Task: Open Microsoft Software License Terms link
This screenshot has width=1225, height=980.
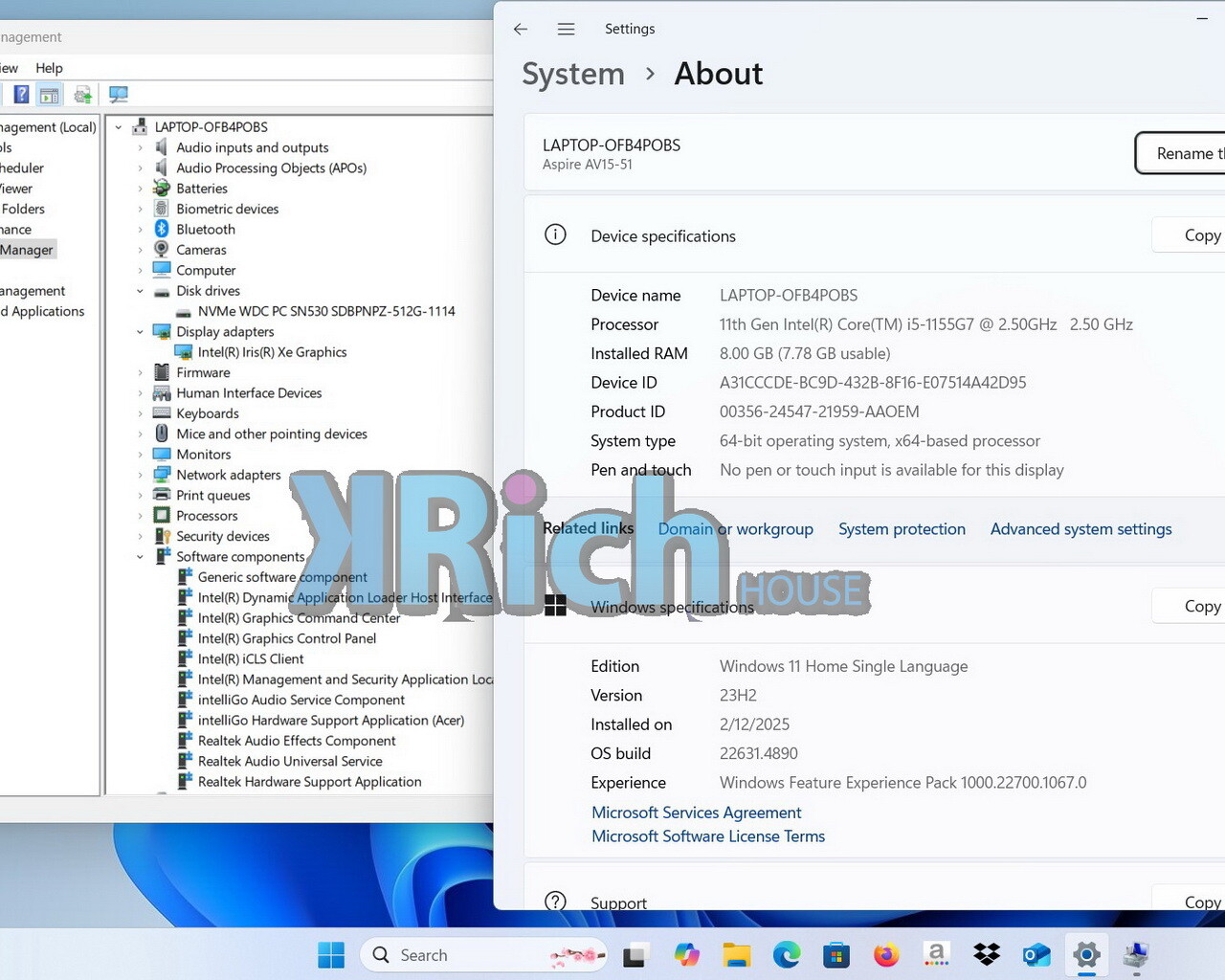Action: [x=707, y=836]
